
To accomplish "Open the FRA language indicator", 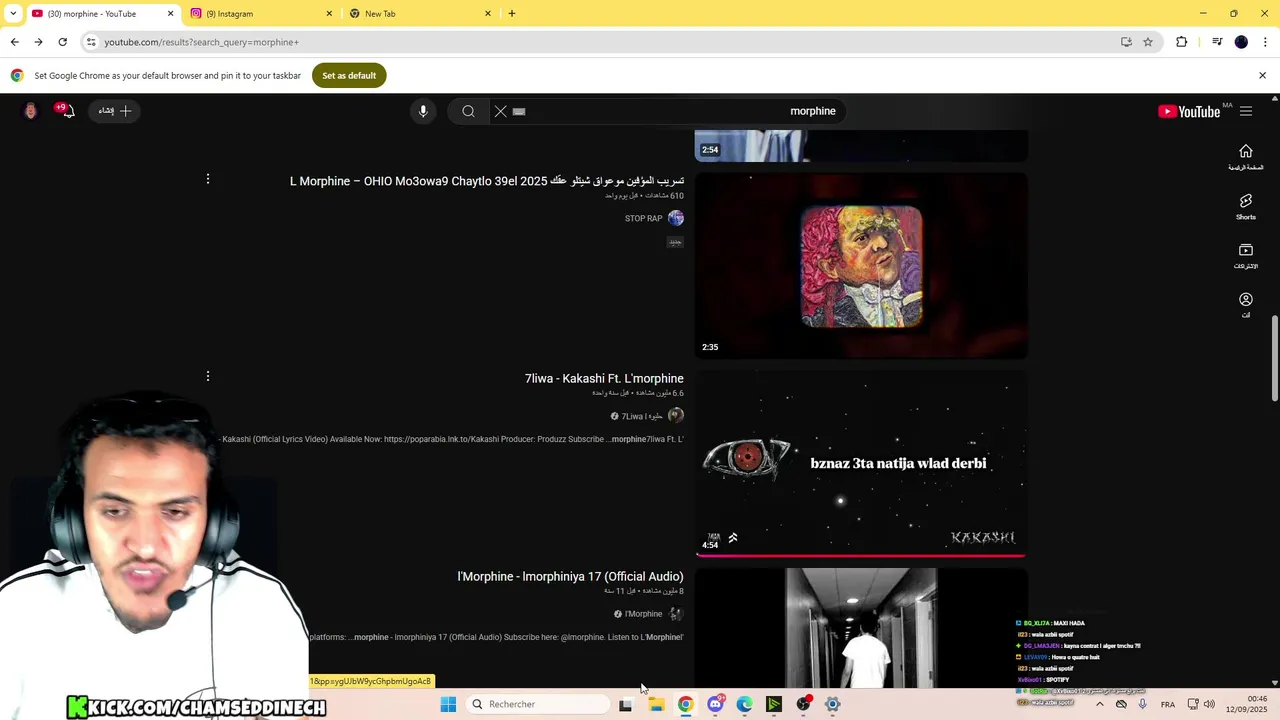I will tap(1167, 704).
